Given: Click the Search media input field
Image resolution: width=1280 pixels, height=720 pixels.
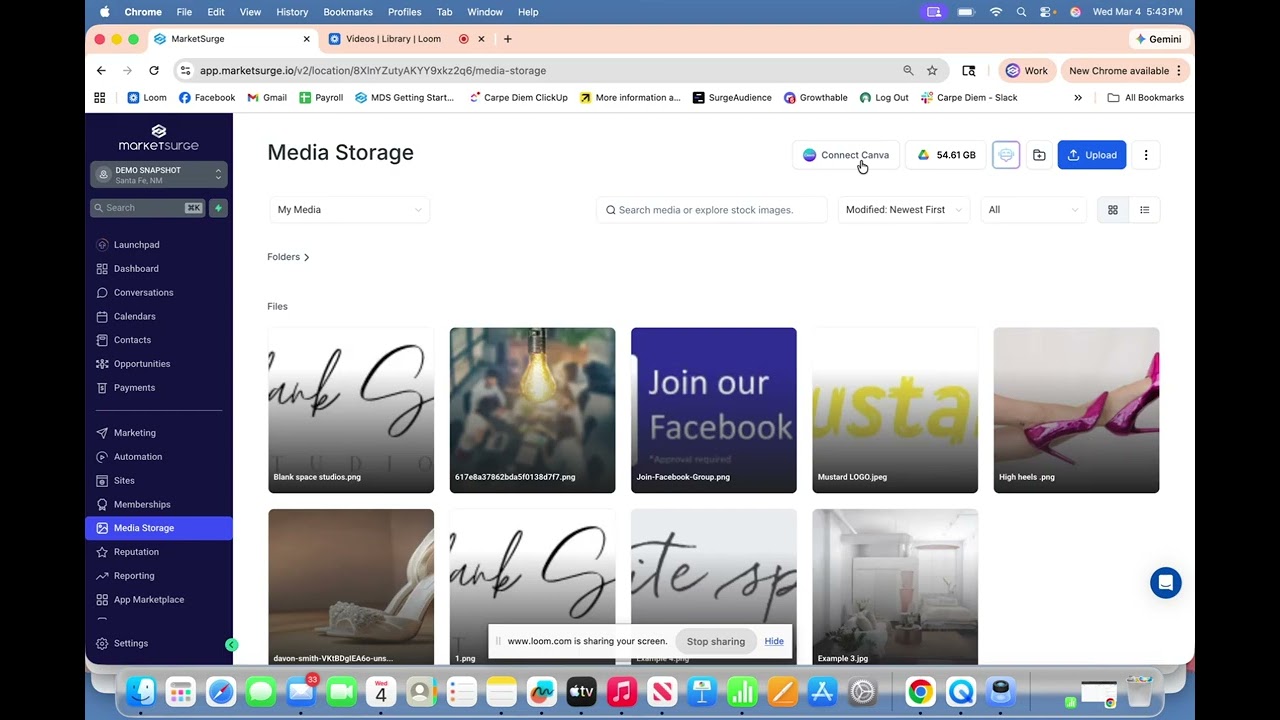Looking at the screenshot, I should tap(712, 210).
